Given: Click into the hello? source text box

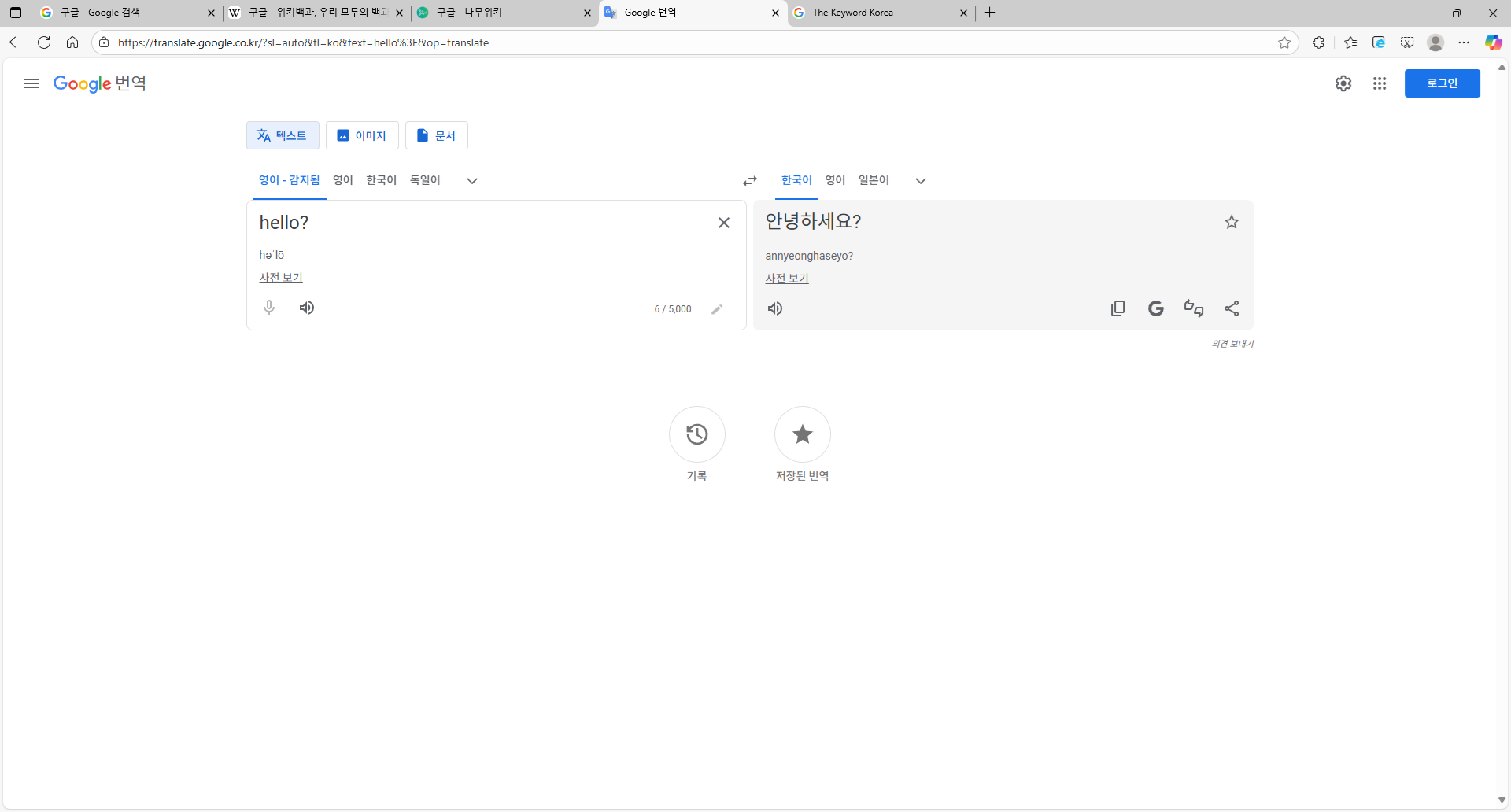Looking at the screenshot, I should coord(480,223).
